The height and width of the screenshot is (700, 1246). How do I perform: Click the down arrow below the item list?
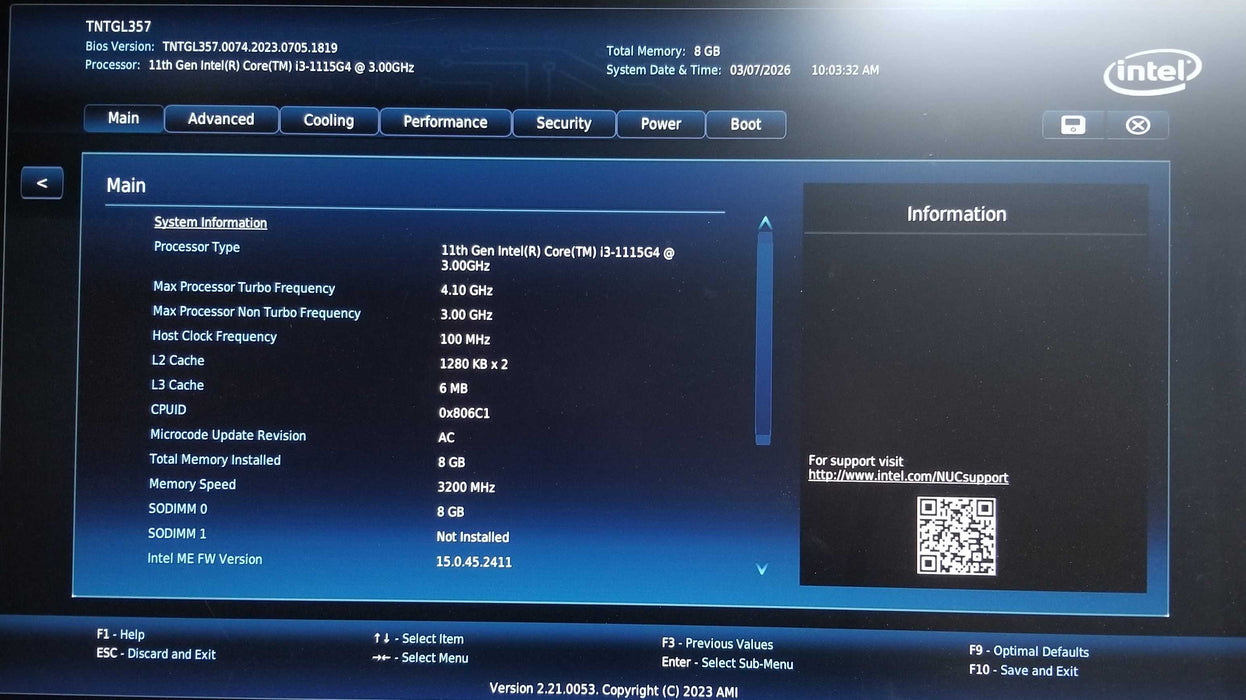point(762,568)
